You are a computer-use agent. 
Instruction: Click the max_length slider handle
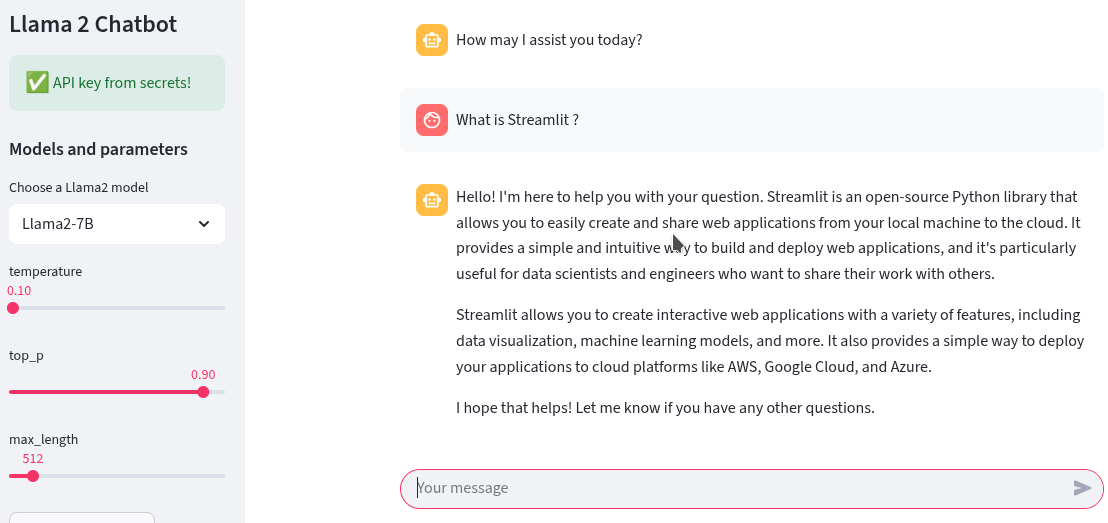tap(33, 476)
